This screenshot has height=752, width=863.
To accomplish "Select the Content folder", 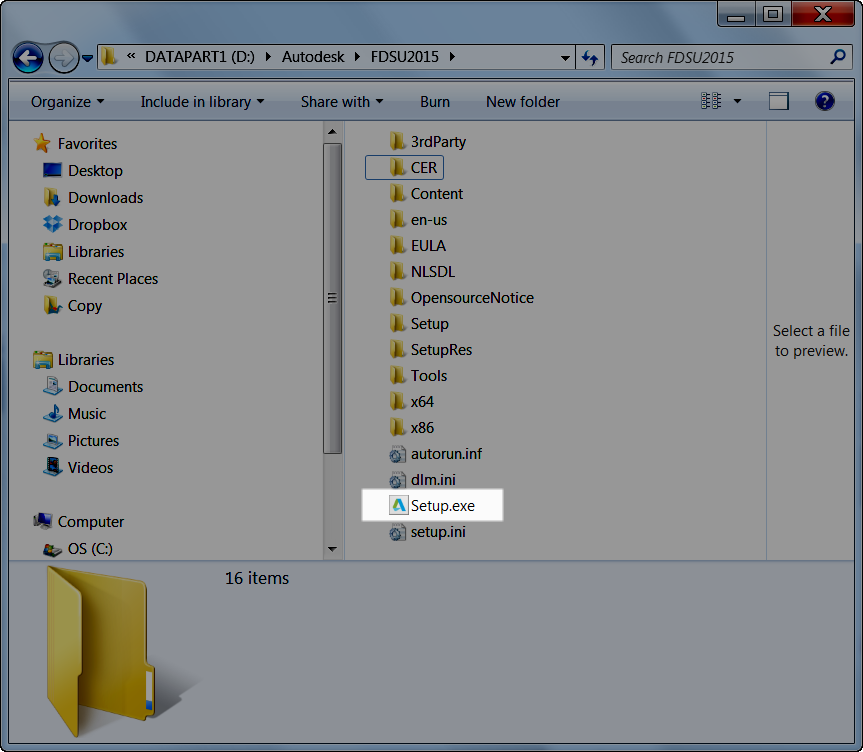I will [x=426, y=194].
